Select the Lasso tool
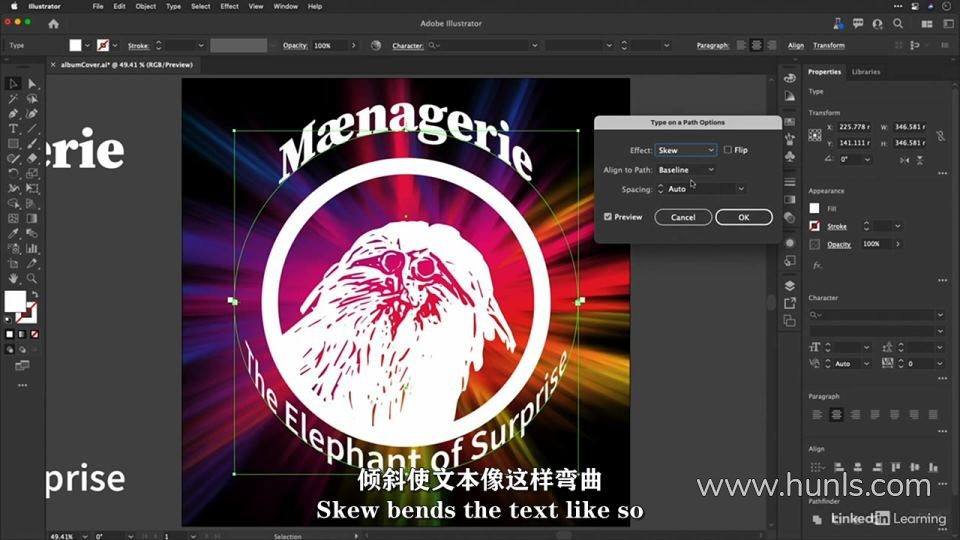Image resolution: width=960 pixels, height=540 pixels. click(x=32, y=99)
